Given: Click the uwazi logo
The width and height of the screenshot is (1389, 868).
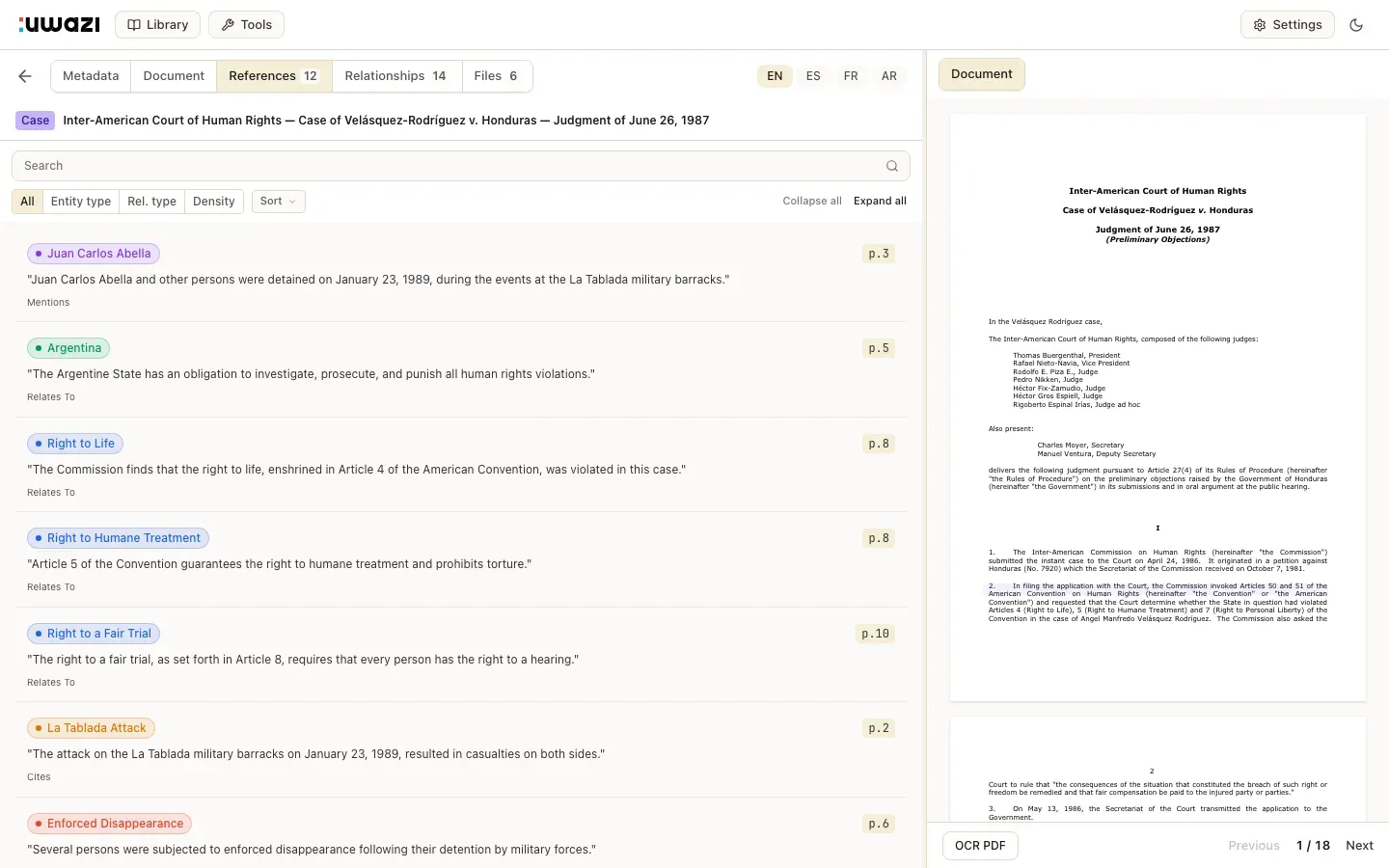Looking at the screenshot, I should pyautogui.click(x=60, y=25).
